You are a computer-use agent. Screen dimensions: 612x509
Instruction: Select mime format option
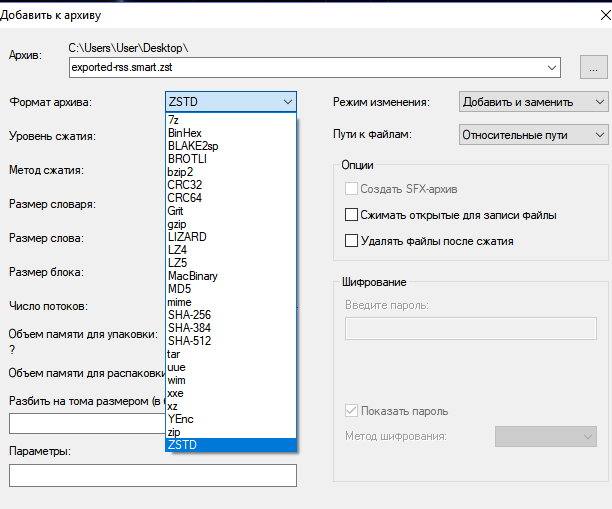click(x=231, y=302)
